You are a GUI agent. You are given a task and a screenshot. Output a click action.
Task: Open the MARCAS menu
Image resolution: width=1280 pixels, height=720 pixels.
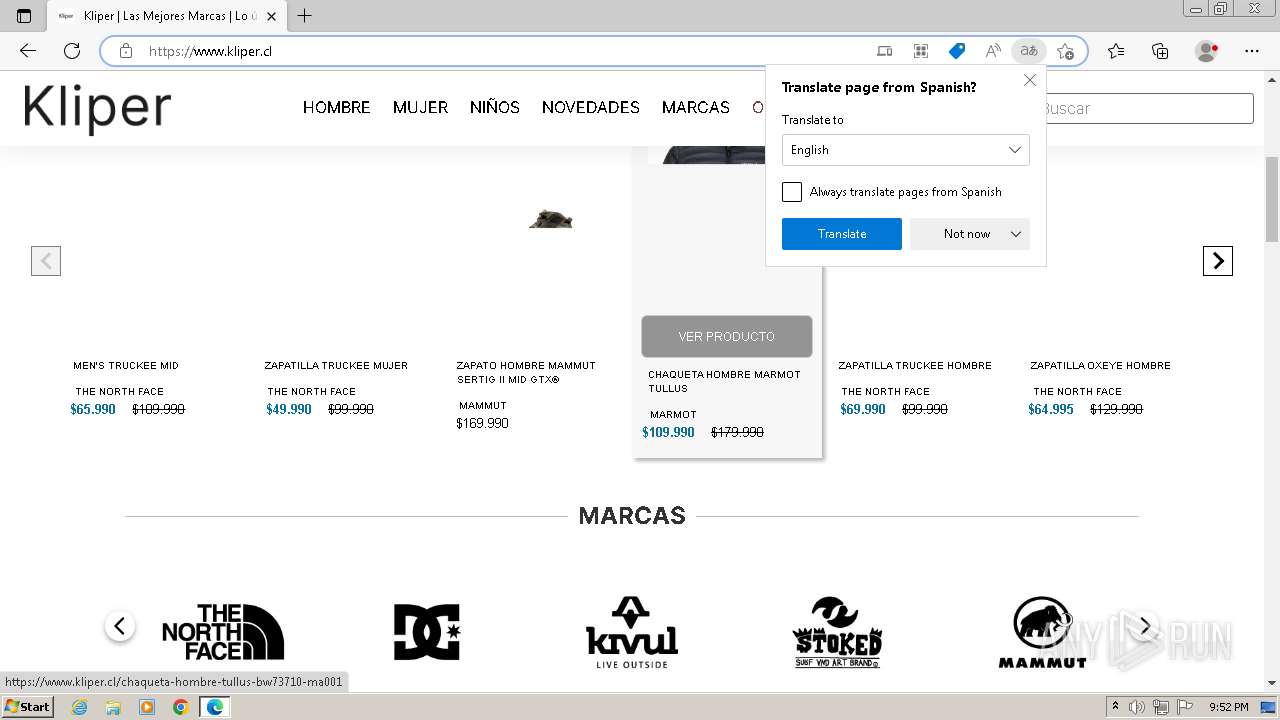pyautogui.click(x=696, y=107)
